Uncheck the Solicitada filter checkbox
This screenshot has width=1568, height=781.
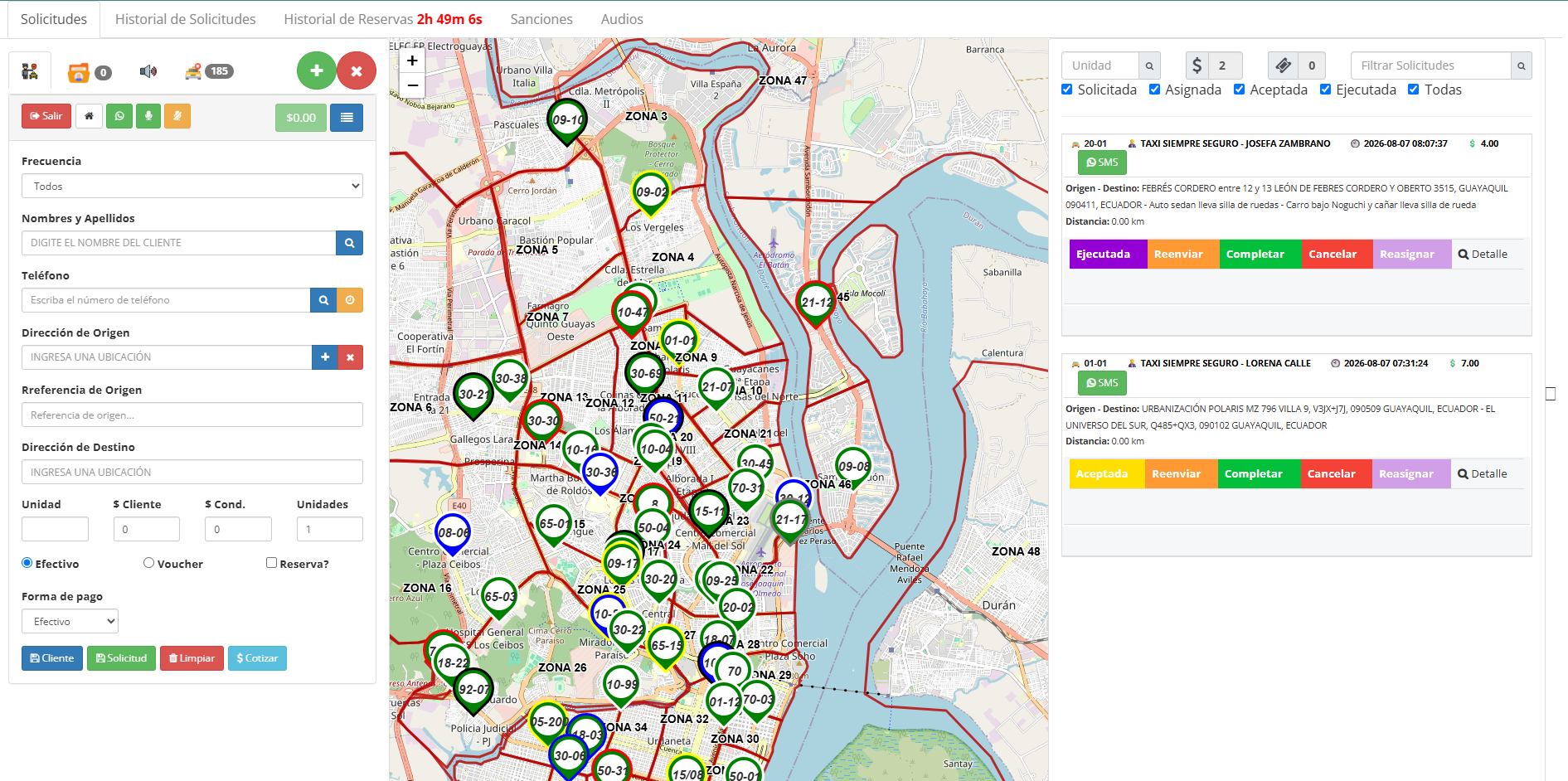click(x=1067, y=90)
